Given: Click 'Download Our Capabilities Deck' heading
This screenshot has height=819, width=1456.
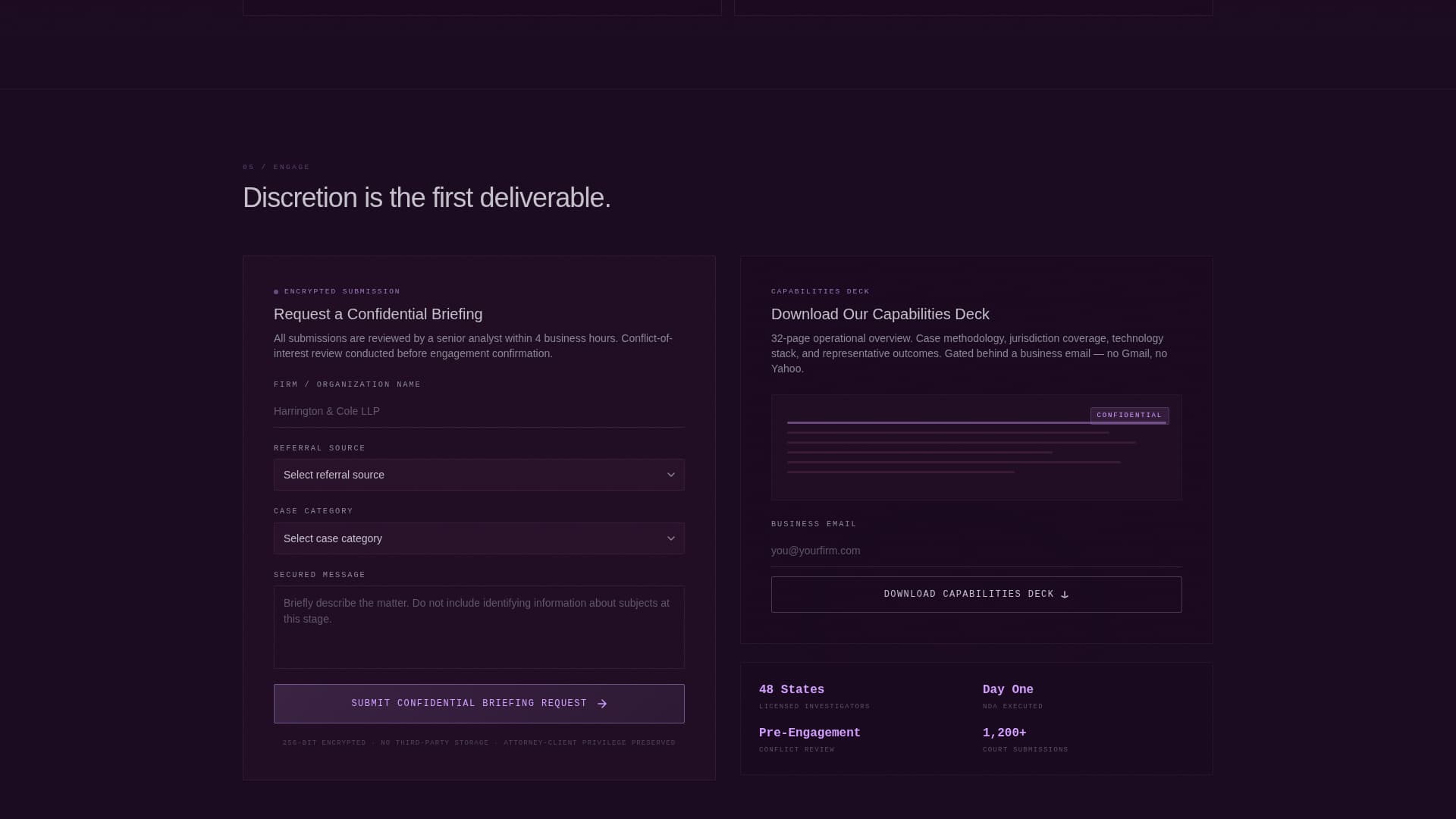Looking at the screenshot, I should 880,314.
